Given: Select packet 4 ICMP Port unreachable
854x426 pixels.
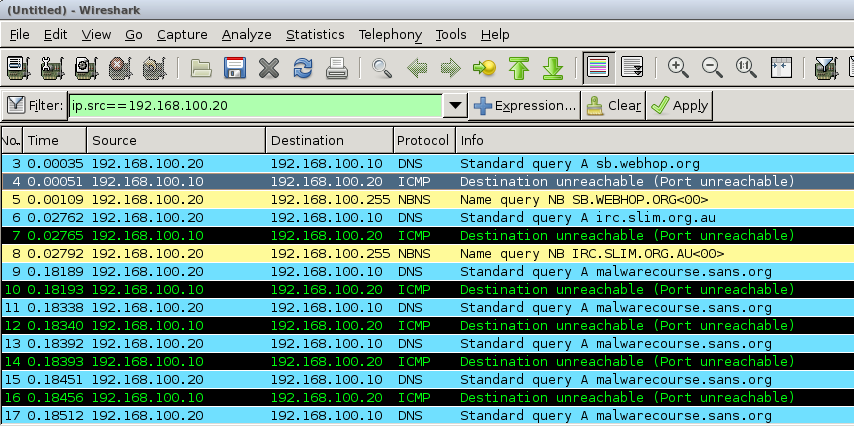Looking at the screenshot, I should (x=428, y=181).
